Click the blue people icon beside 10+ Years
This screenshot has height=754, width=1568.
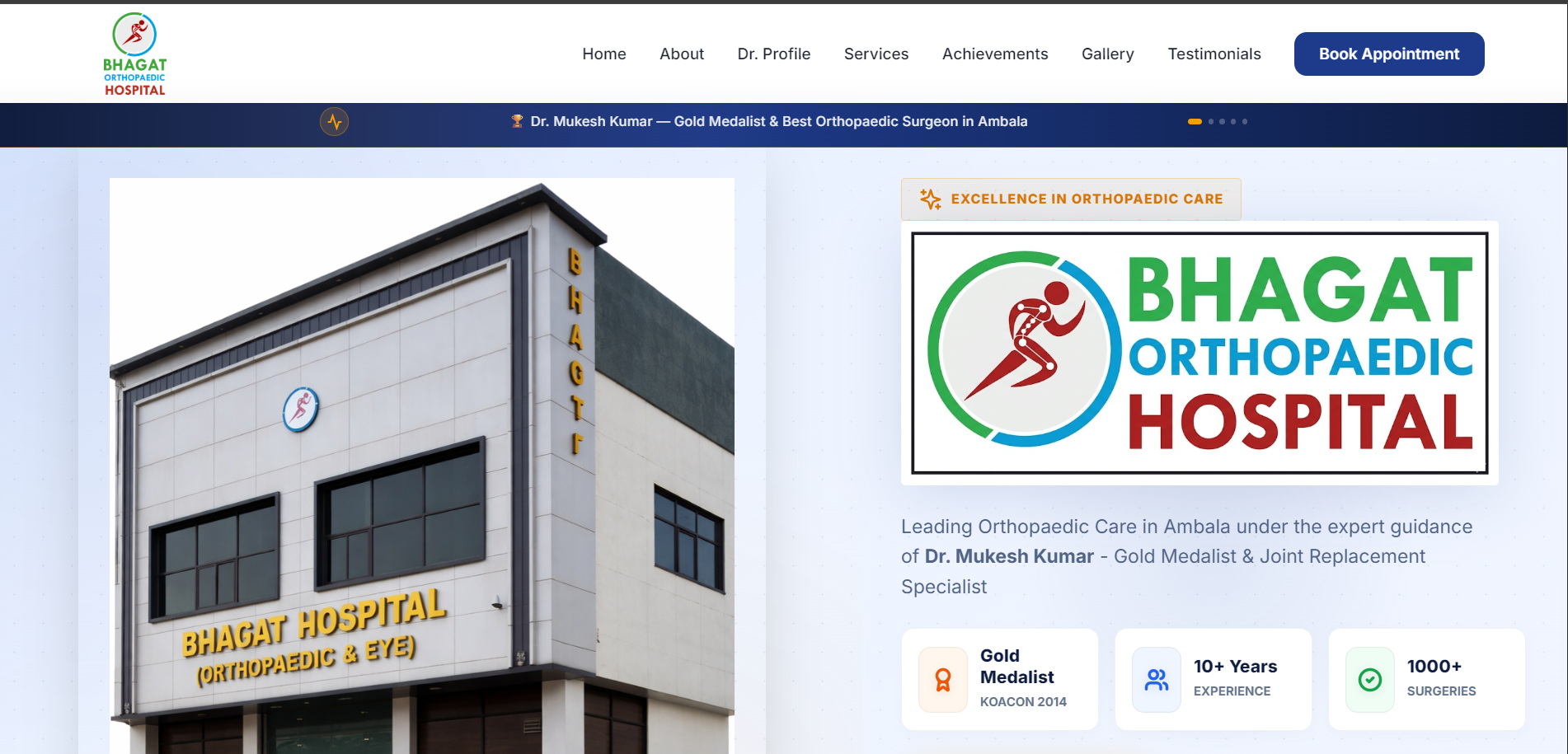(x=1156, y=680)
